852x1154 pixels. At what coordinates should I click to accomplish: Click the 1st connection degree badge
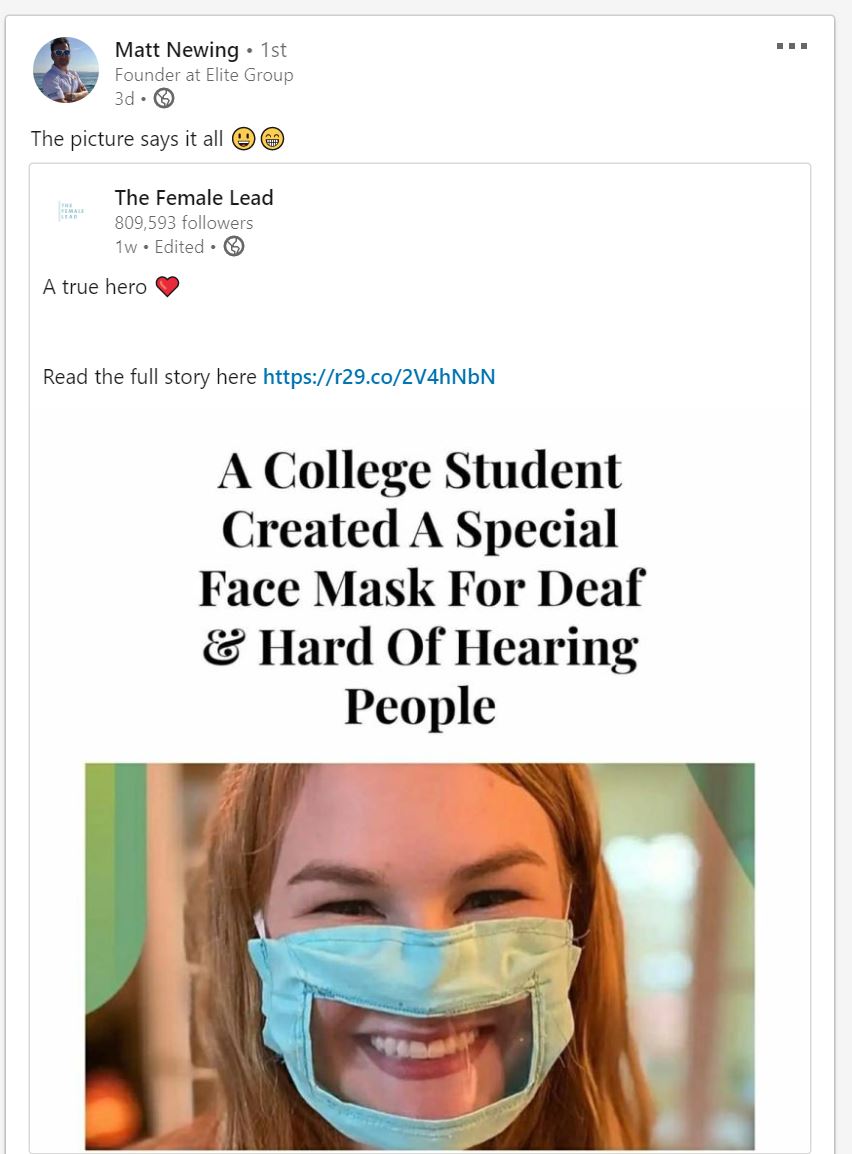(x=273, y=50)
